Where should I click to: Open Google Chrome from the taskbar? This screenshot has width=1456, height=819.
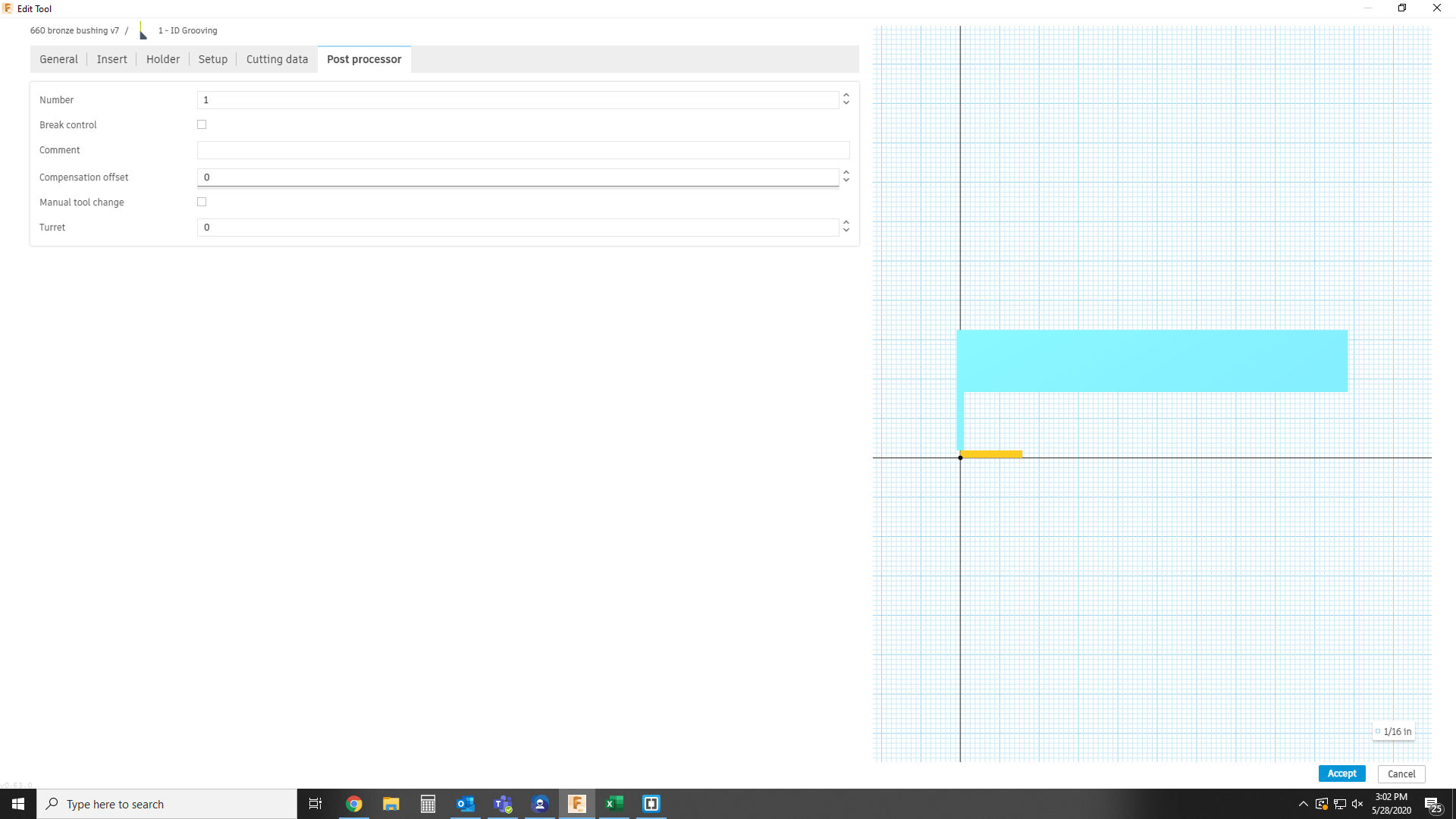pos(354,804)
